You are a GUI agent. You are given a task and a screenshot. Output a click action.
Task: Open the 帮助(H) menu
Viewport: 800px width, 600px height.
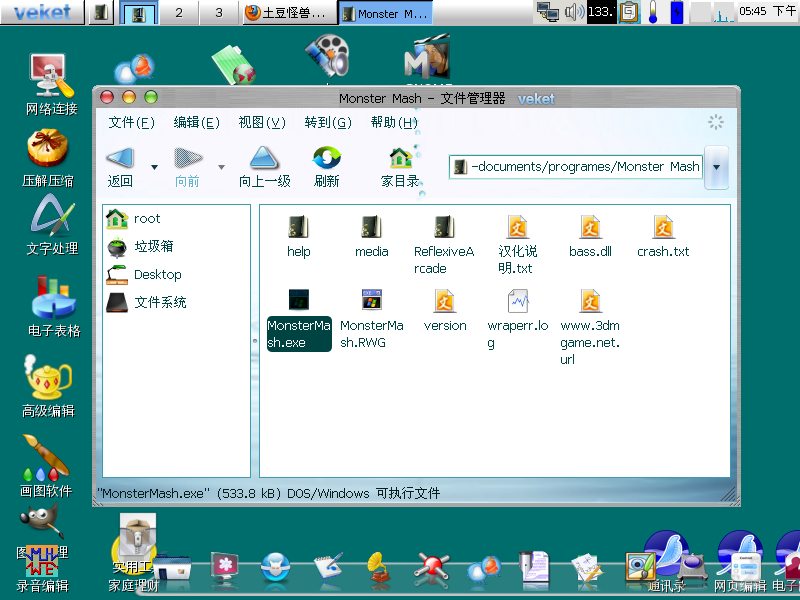click(394, 122)
